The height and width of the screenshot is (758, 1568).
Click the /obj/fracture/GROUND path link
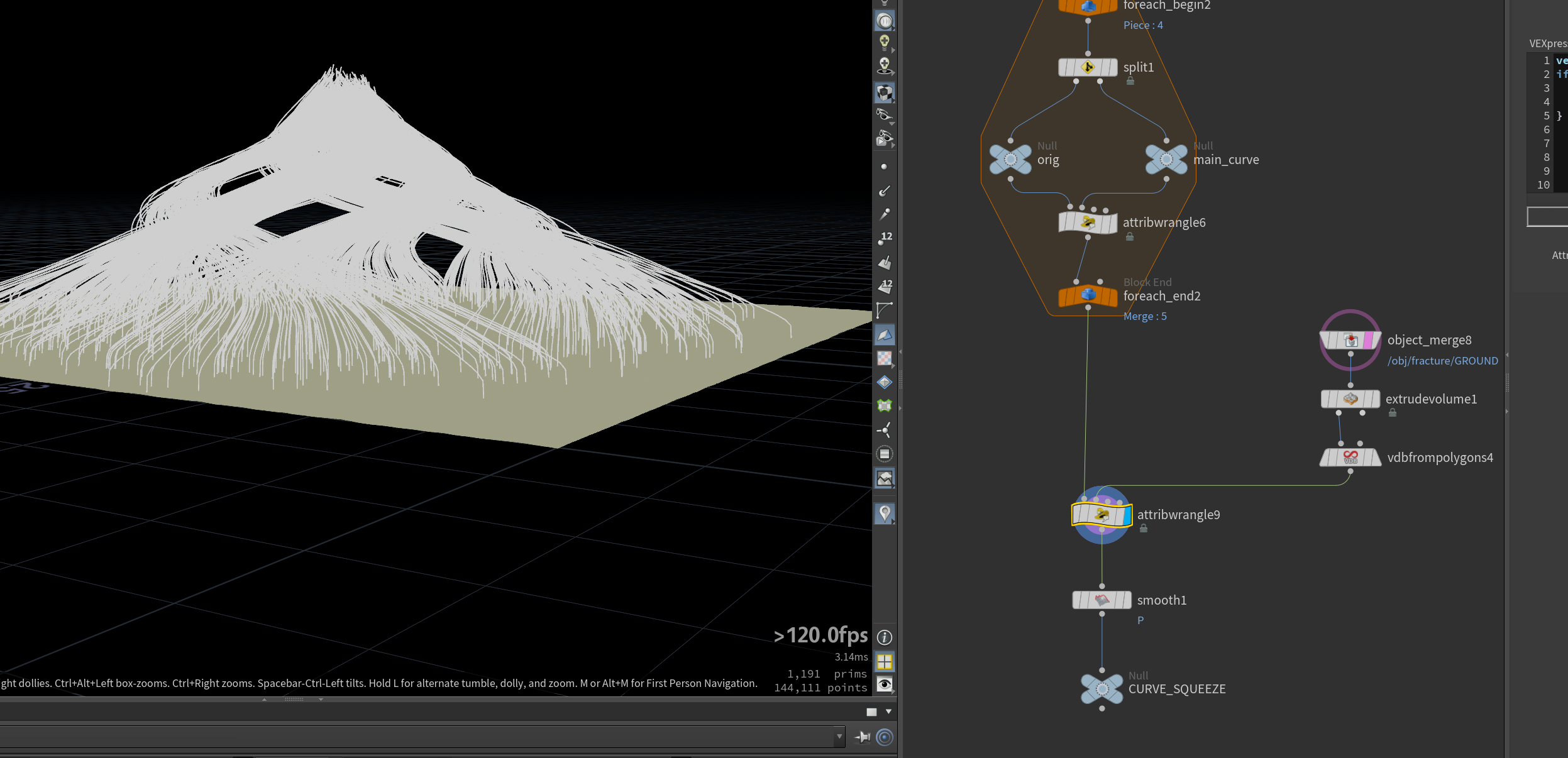pos(1442,361)
